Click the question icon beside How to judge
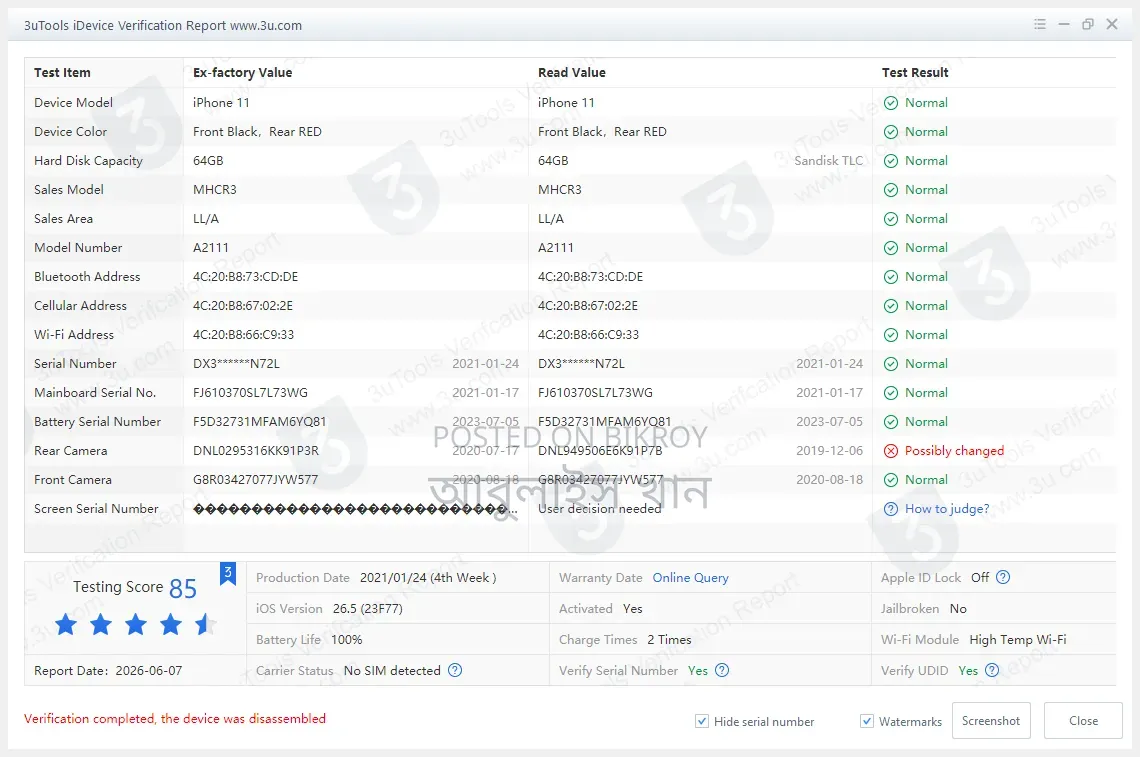 point(891,509)
